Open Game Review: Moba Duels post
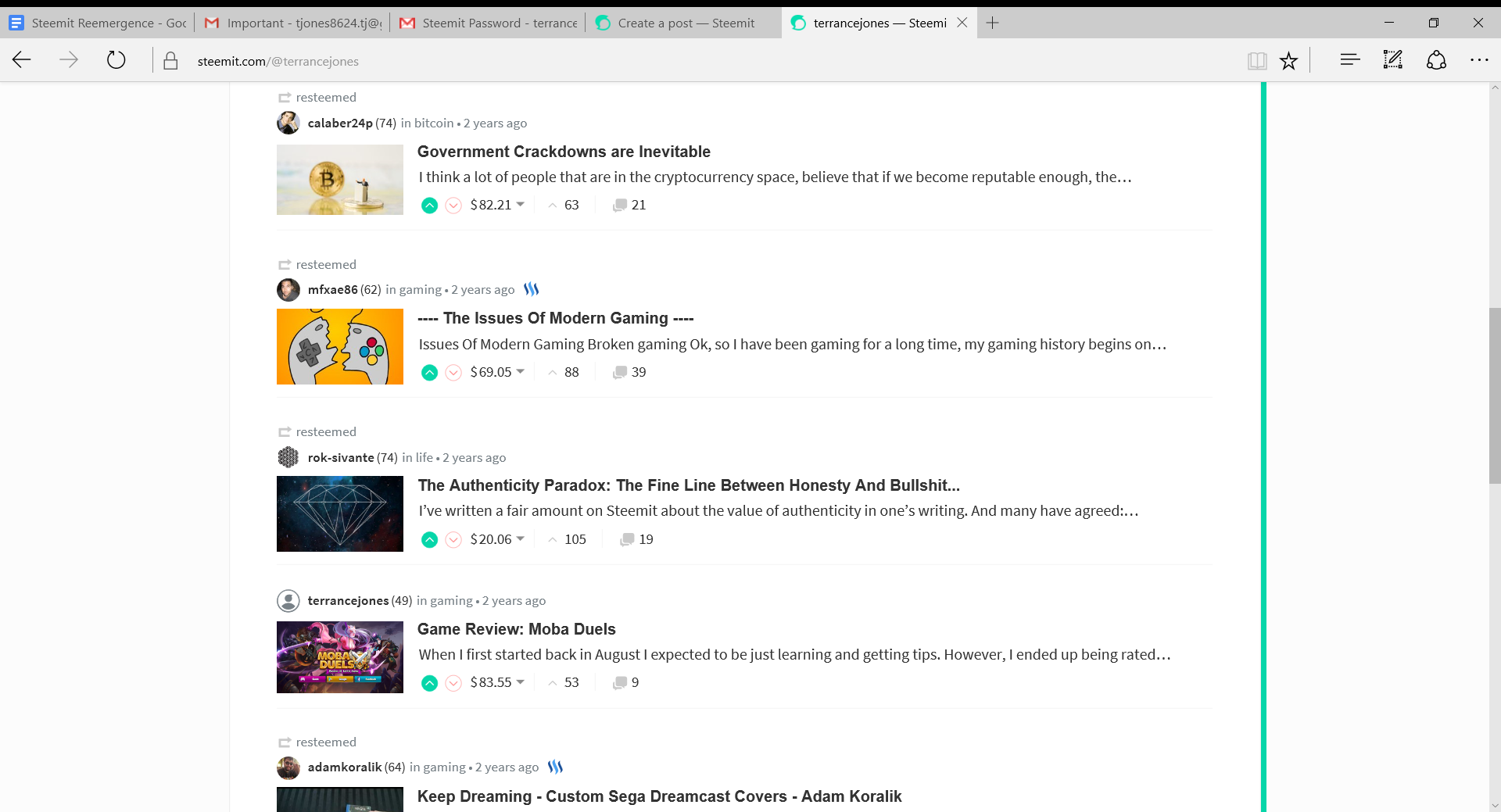 pos(517,629)
